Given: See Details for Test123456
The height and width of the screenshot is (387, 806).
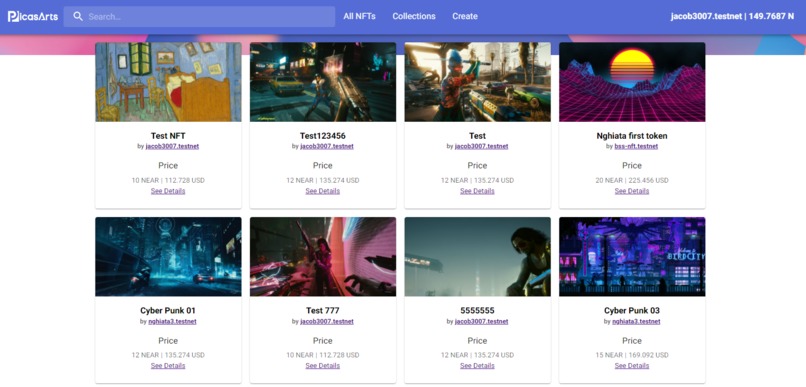Looking at the screenshot, I should coord(323,191).
